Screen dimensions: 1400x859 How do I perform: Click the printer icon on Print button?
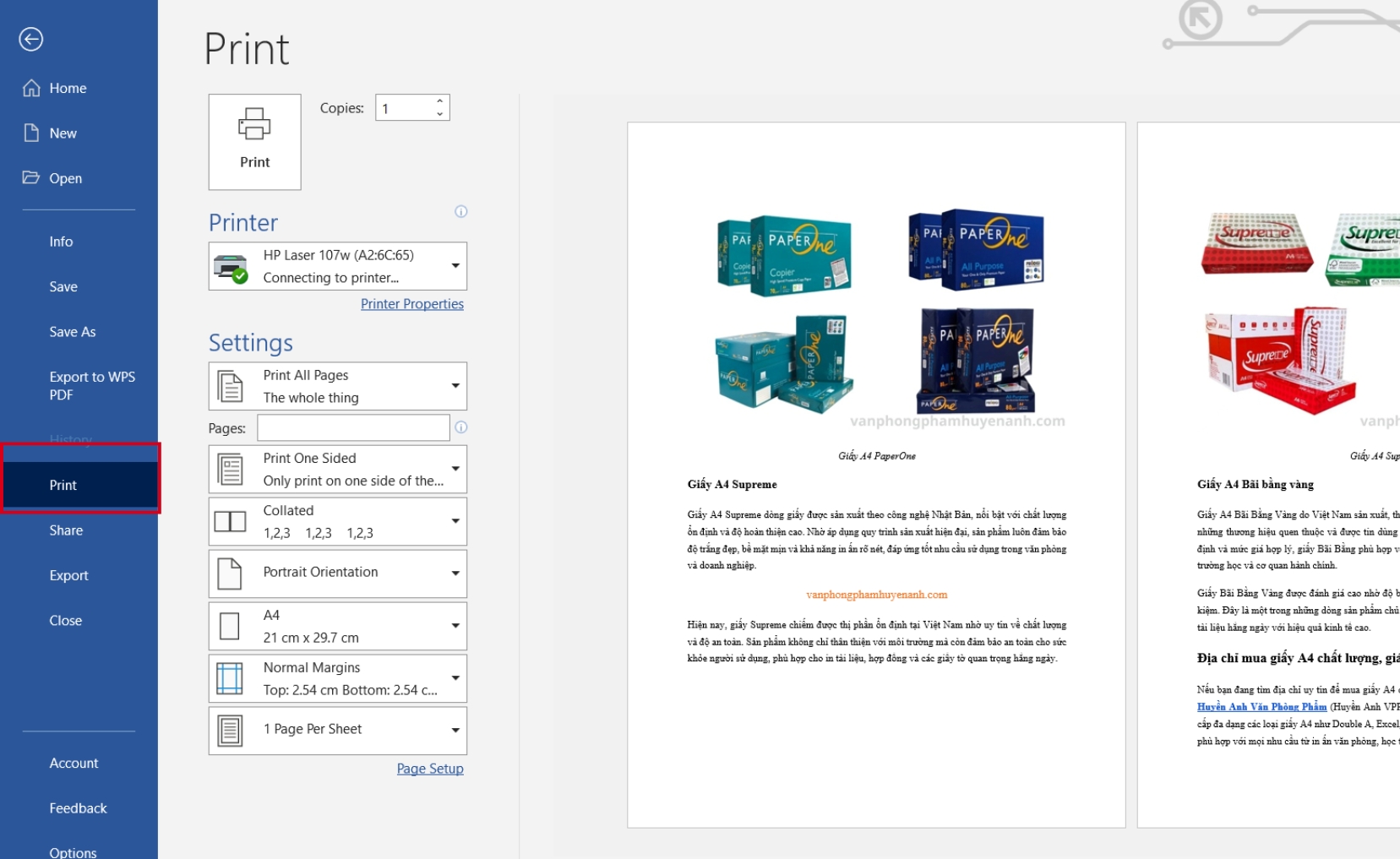pyautogui.click(x=254, y=123)
